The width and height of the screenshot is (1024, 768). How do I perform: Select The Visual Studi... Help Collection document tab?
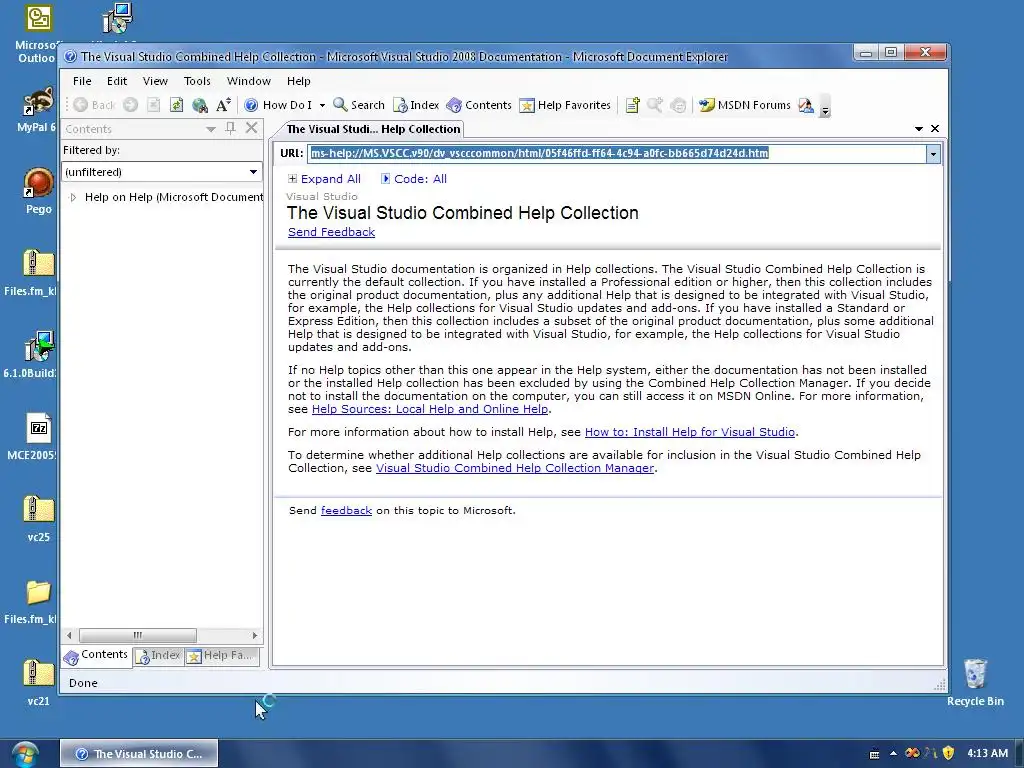(373, 129)
